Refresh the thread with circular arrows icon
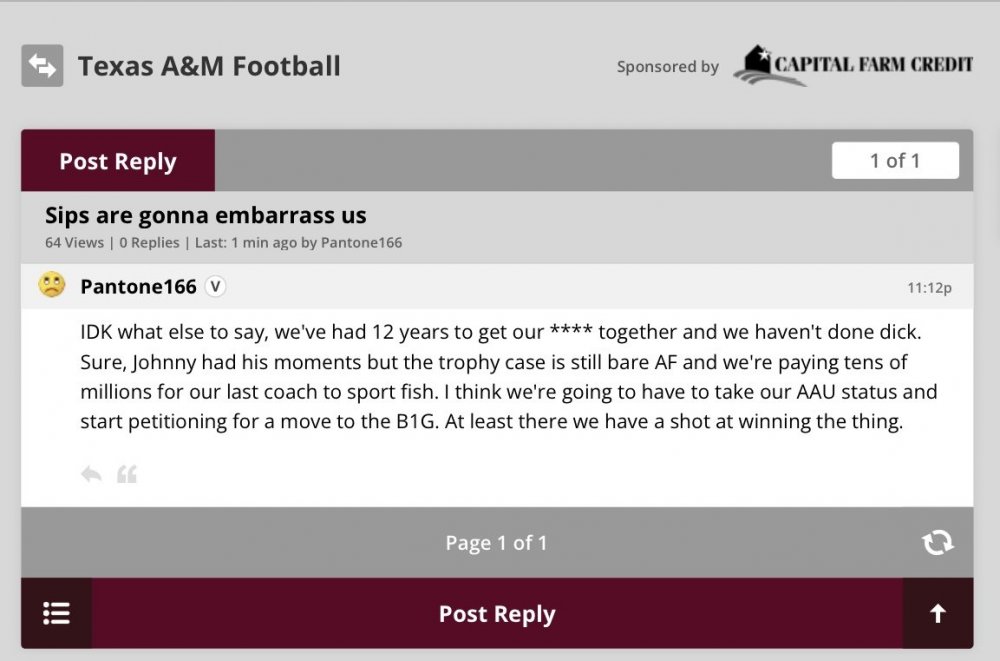Screen dimensions: 1000x661 pyautogui.click(x=937, y=542)
